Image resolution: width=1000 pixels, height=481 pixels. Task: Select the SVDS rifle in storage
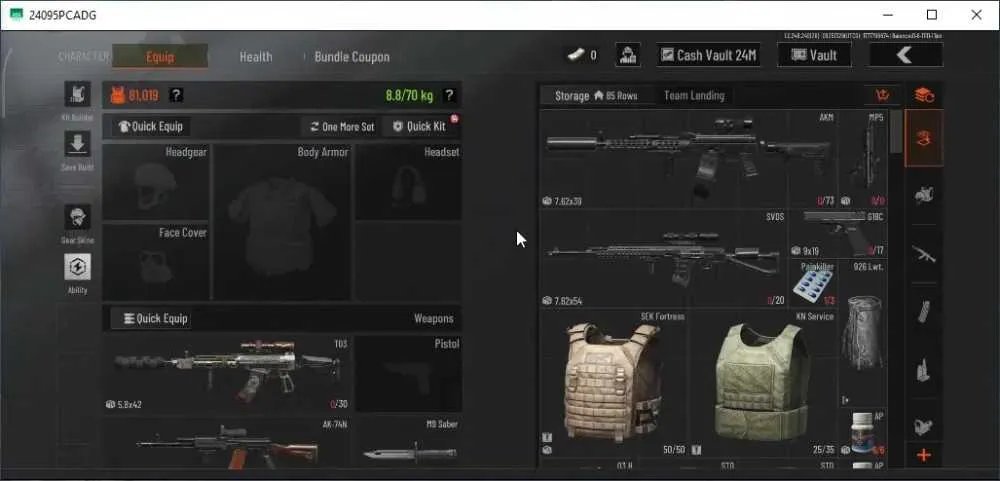pyautogui.click(x=663, y=258)
